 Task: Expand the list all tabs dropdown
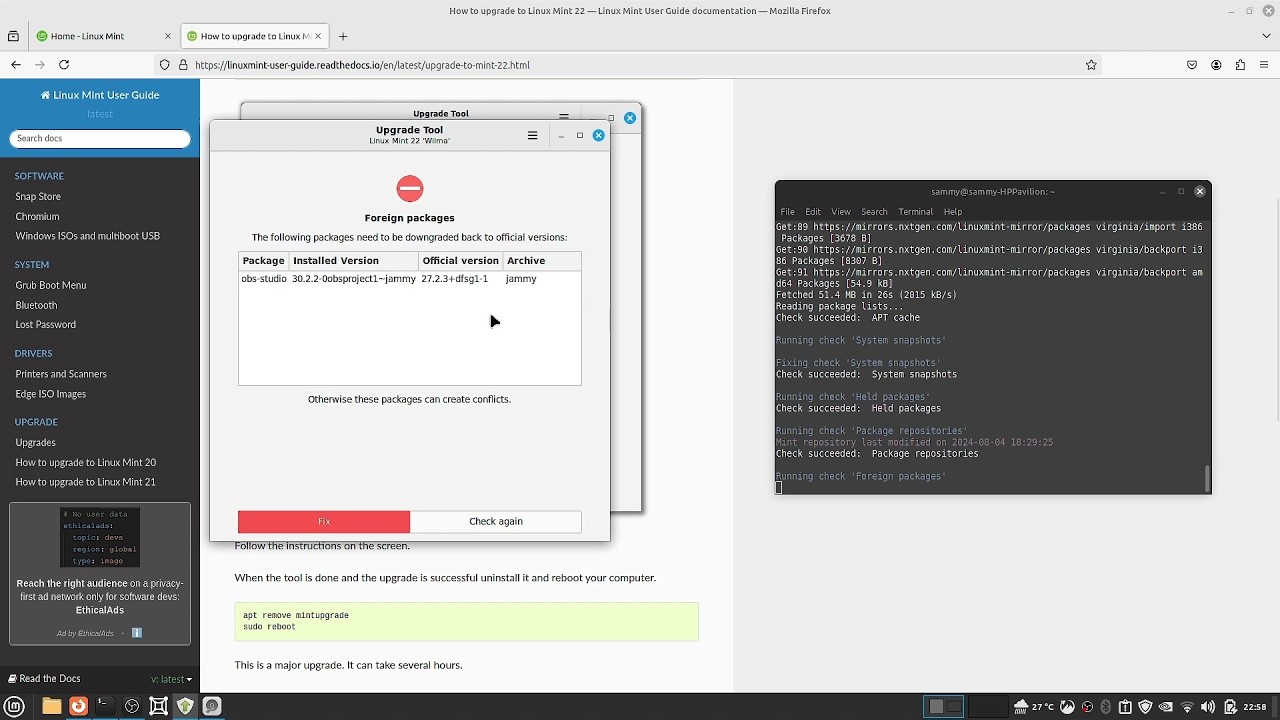[1266, 36]
